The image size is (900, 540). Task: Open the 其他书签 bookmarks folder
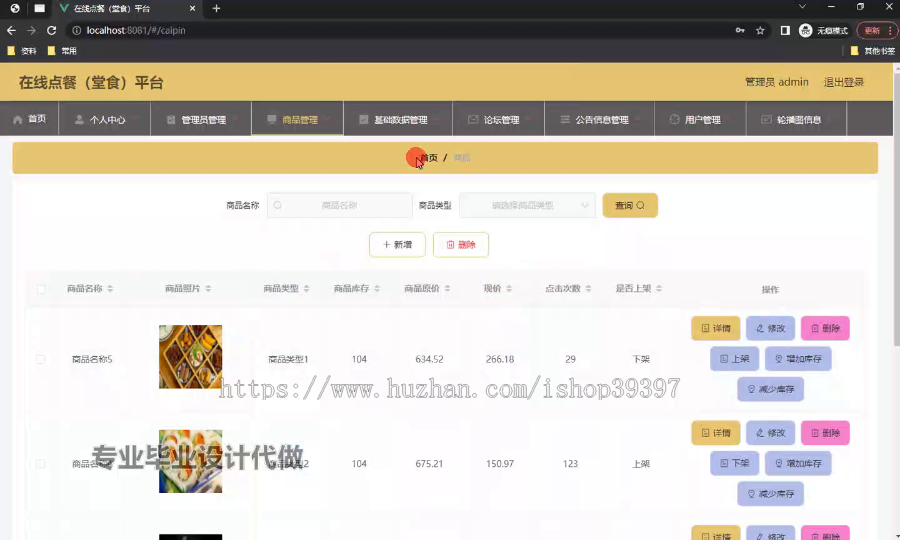[872, 51]
